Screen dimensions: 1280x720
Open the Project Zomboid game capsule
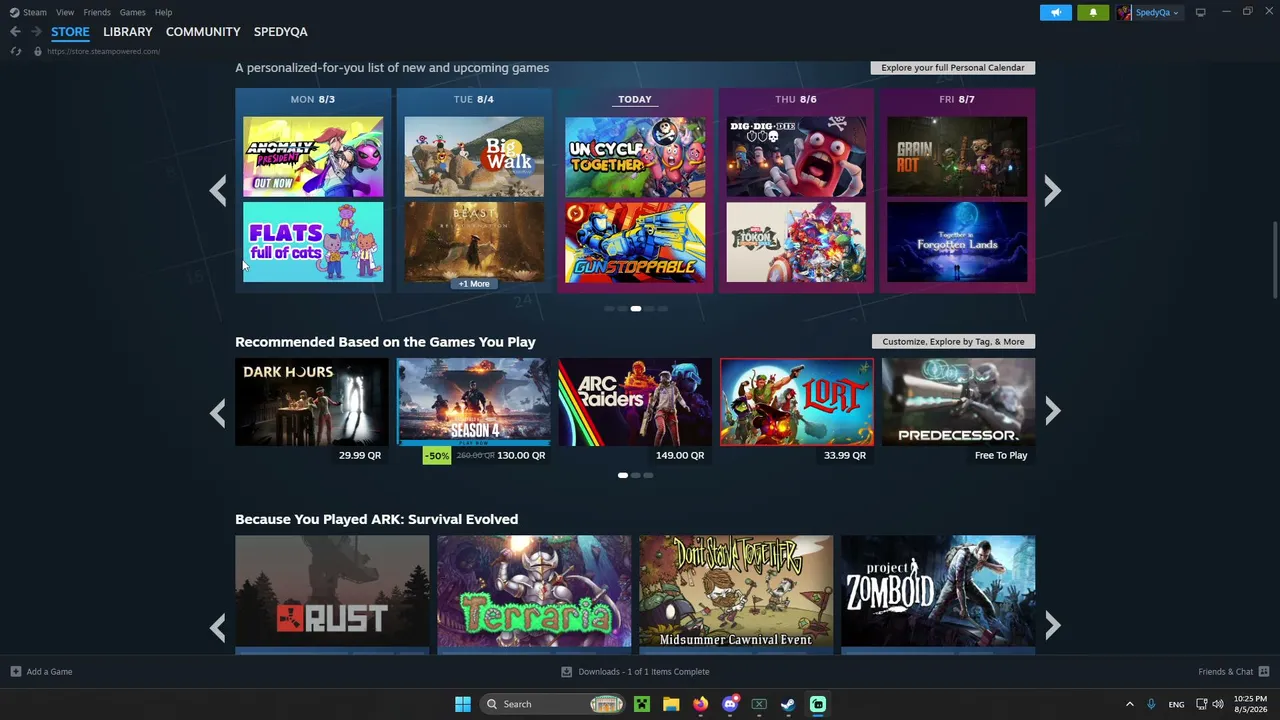[x=938, y=591]
